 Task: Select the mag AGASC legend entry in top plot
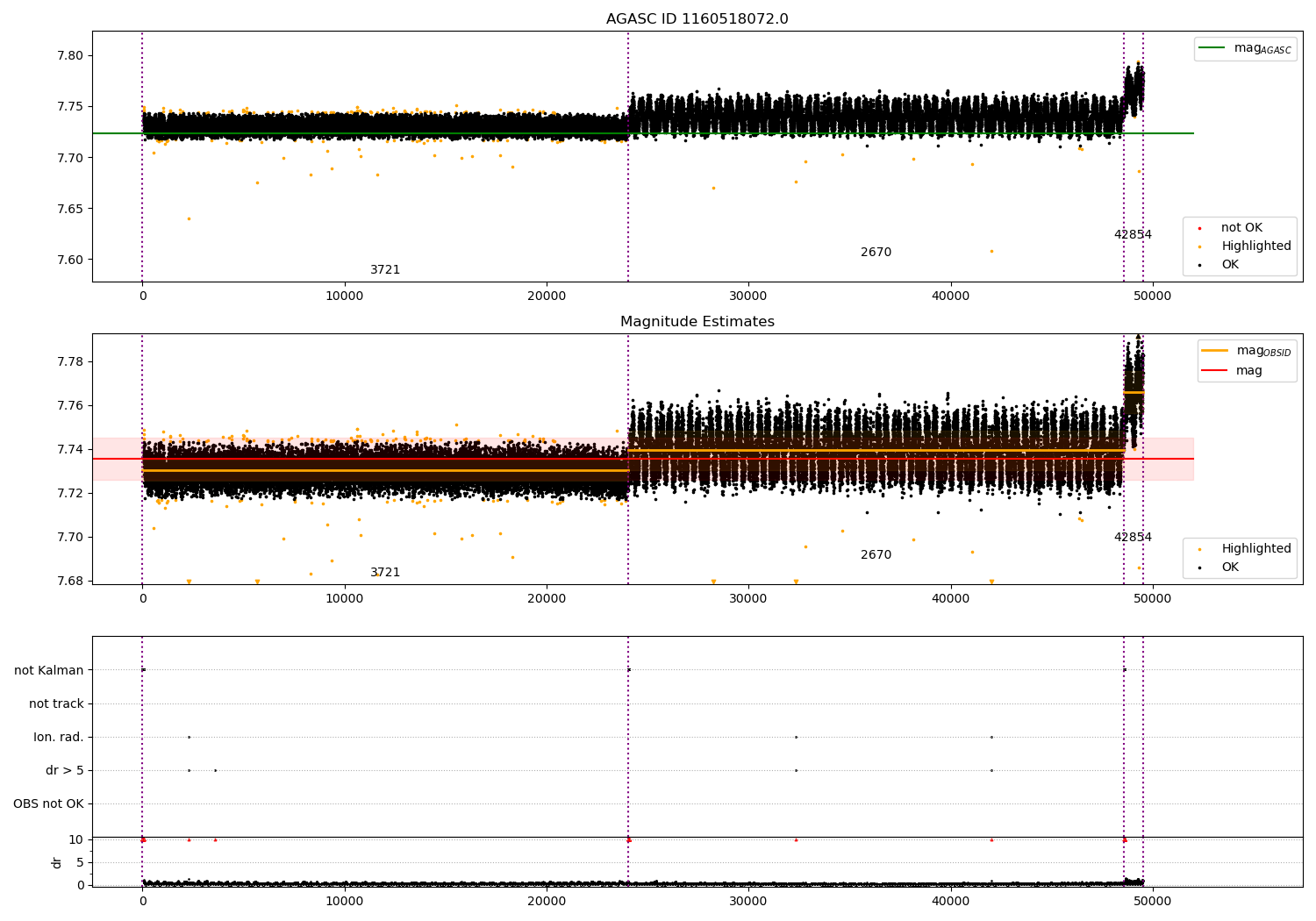[1245, 48]
